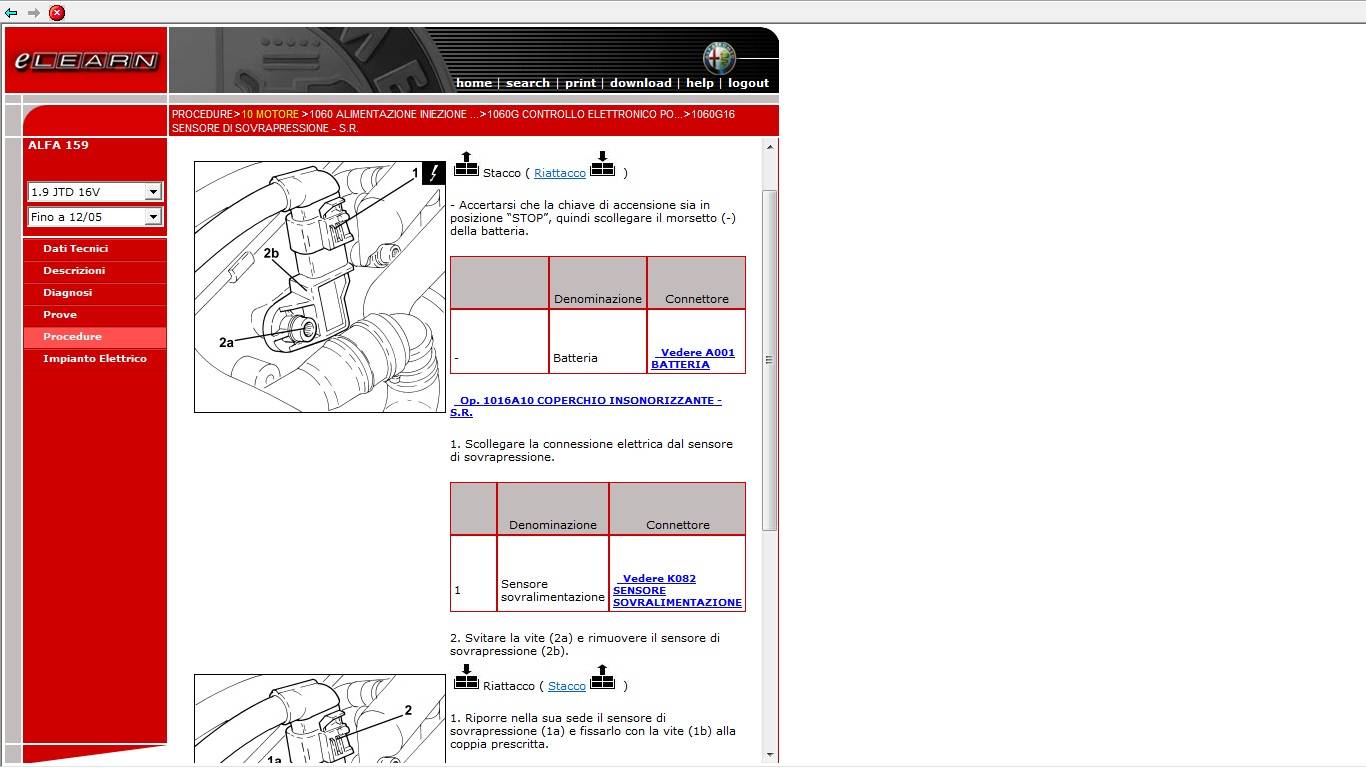
Task: Click the vertical scrollbar thumb
Action: click(x=770, y=360)
